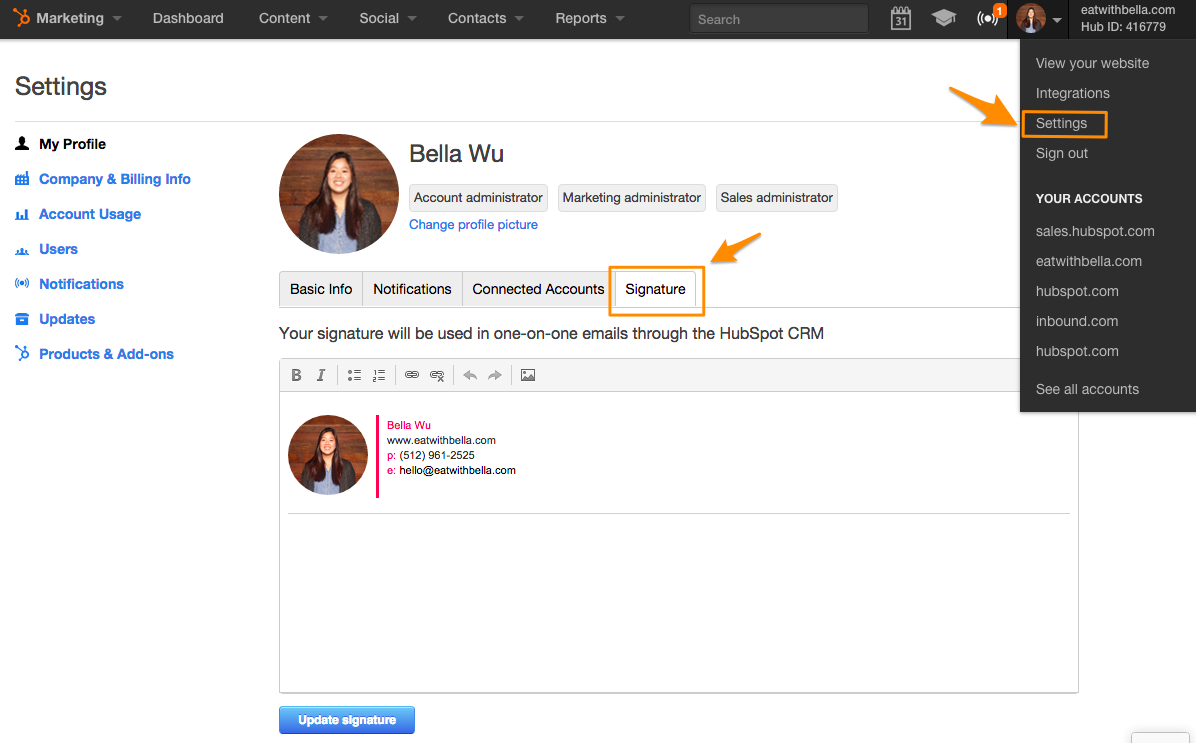Collapse the account menu arrow beside avatar

pyautogui.click(x=1056, y=20)
